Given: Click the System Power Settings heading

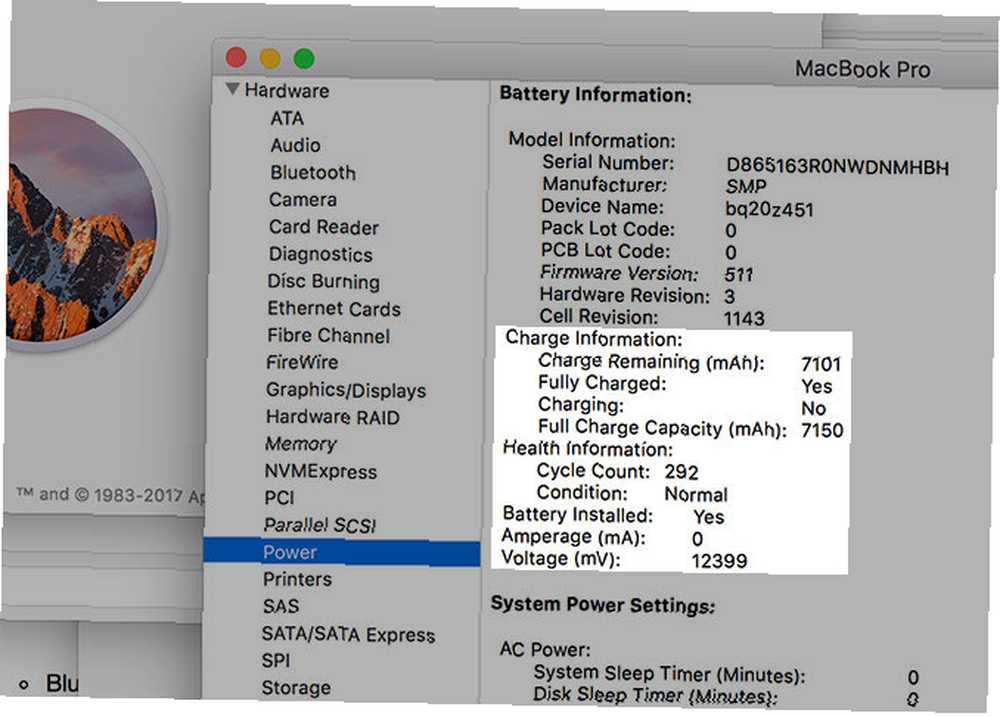Looking at the screenshot, I should 603,604.
